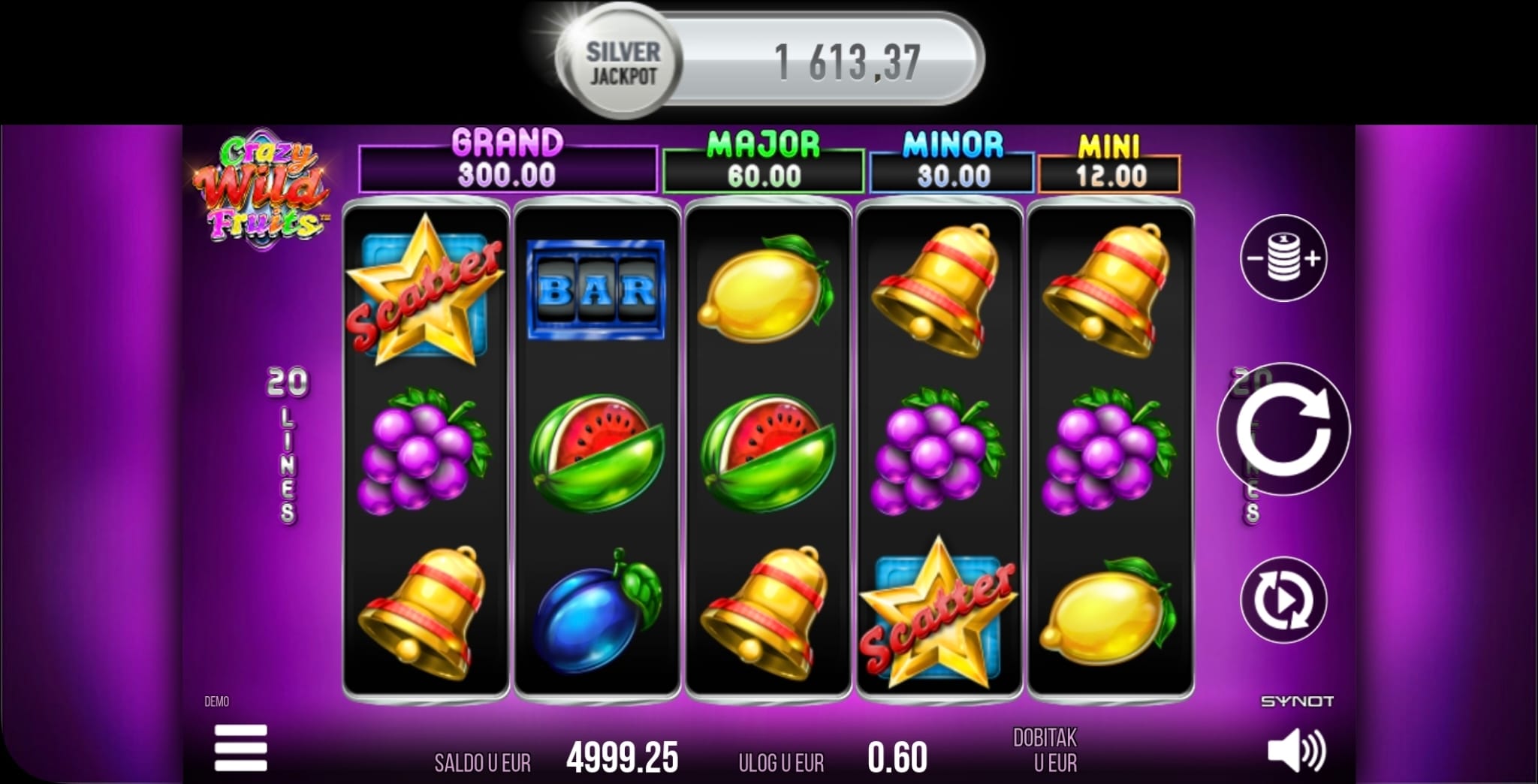Click the Silver Jackpot badge

pyautogui.click(x=622, y=63)
